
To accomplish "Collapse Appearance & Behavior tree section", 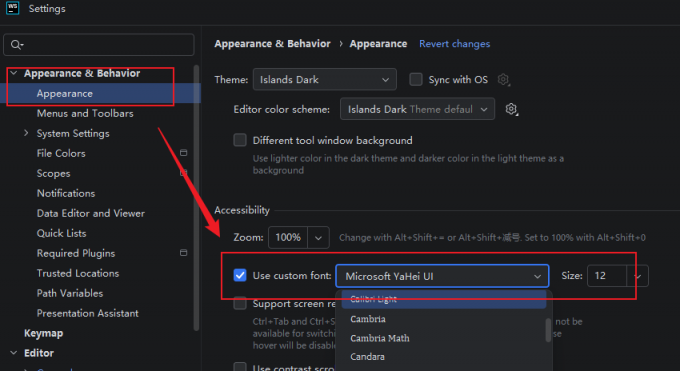I will pos(14,73).
